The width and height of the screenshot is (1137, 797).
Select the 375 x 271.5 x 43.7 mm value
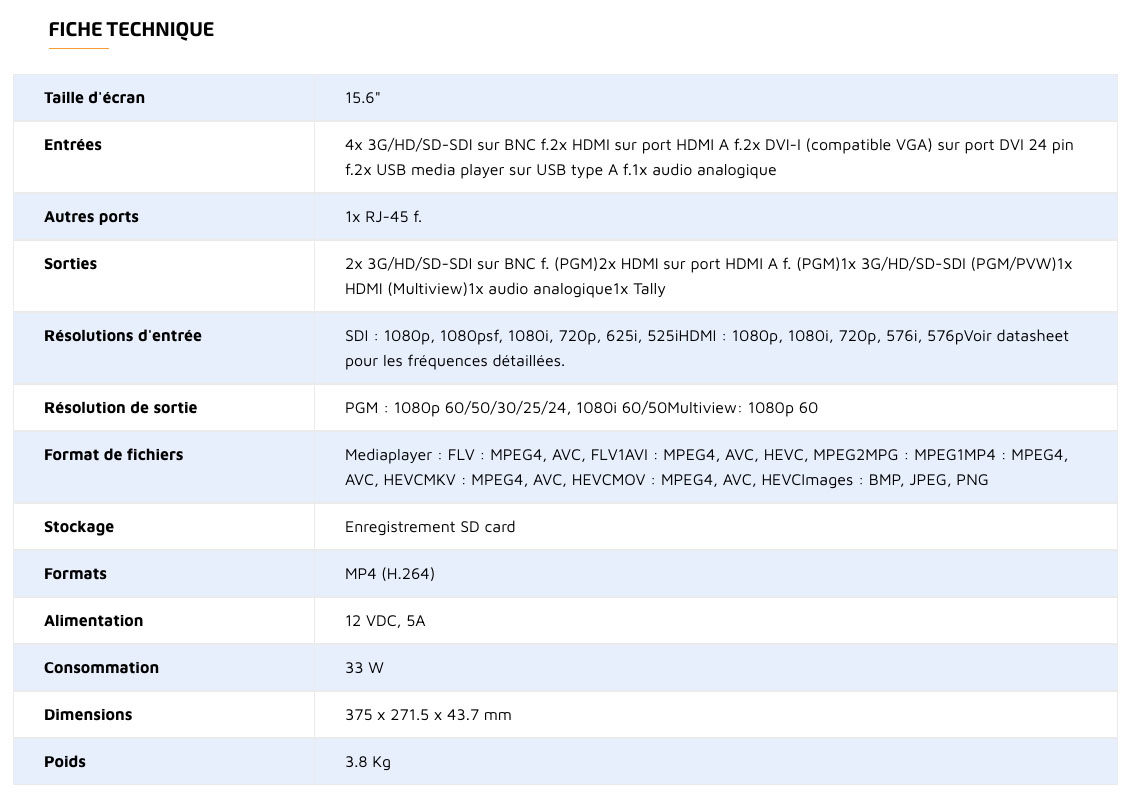pyautogui.click(x=428, y=715)
